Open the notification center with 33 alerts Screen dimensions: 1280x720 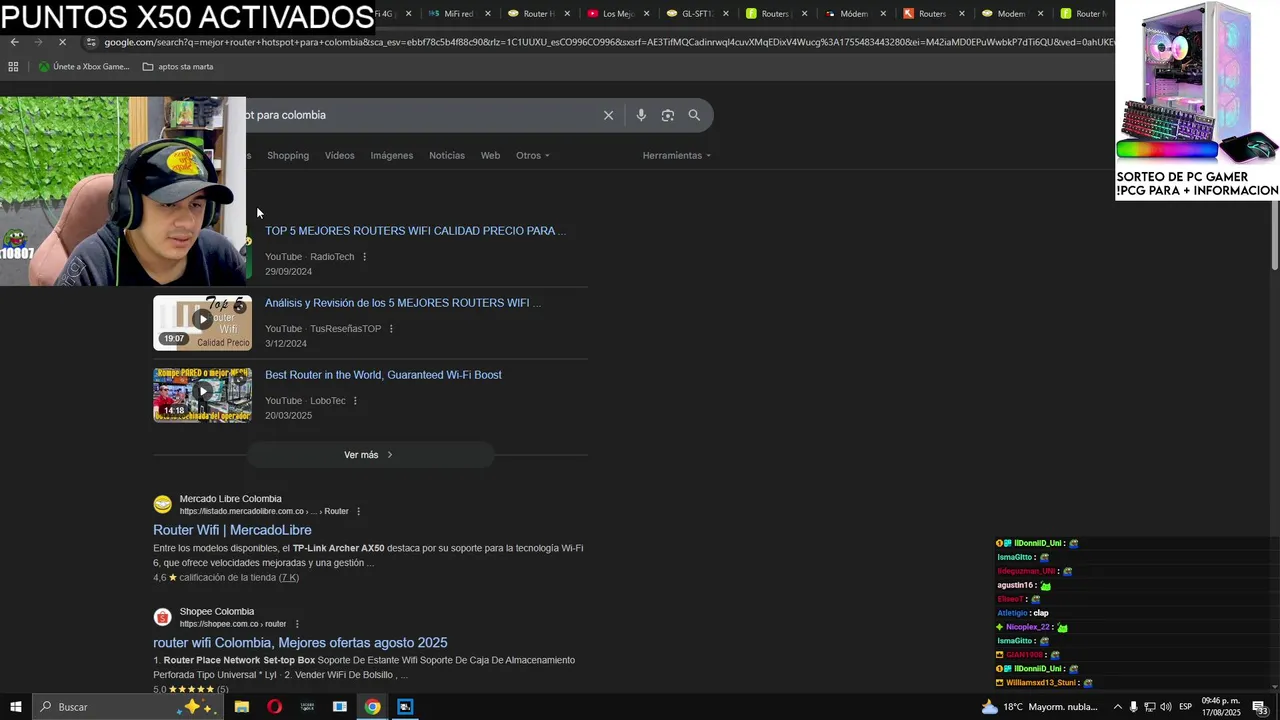click(x=1260, y=708)
